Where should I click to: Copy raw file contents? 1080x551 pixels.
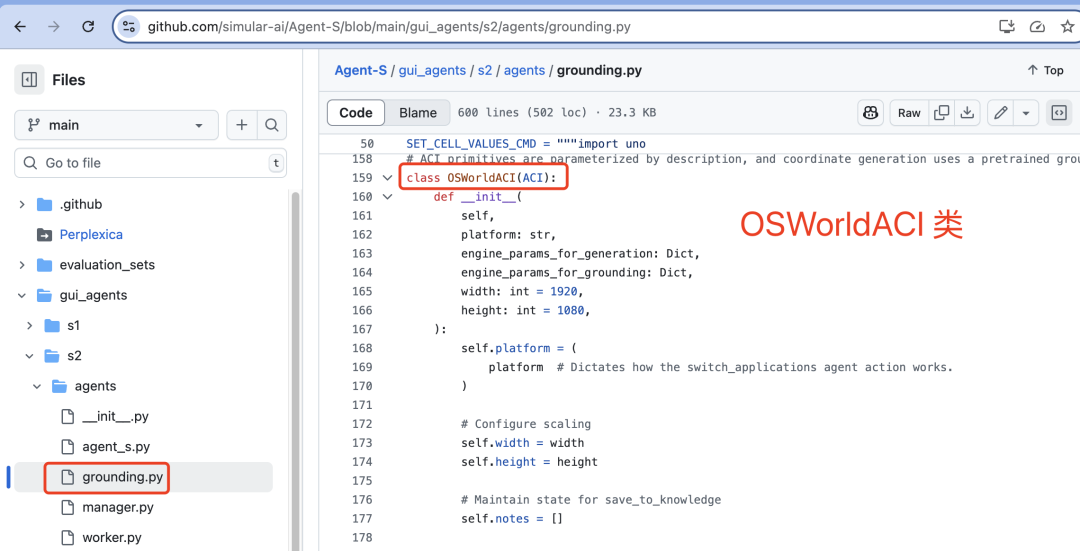click(941, 113)
